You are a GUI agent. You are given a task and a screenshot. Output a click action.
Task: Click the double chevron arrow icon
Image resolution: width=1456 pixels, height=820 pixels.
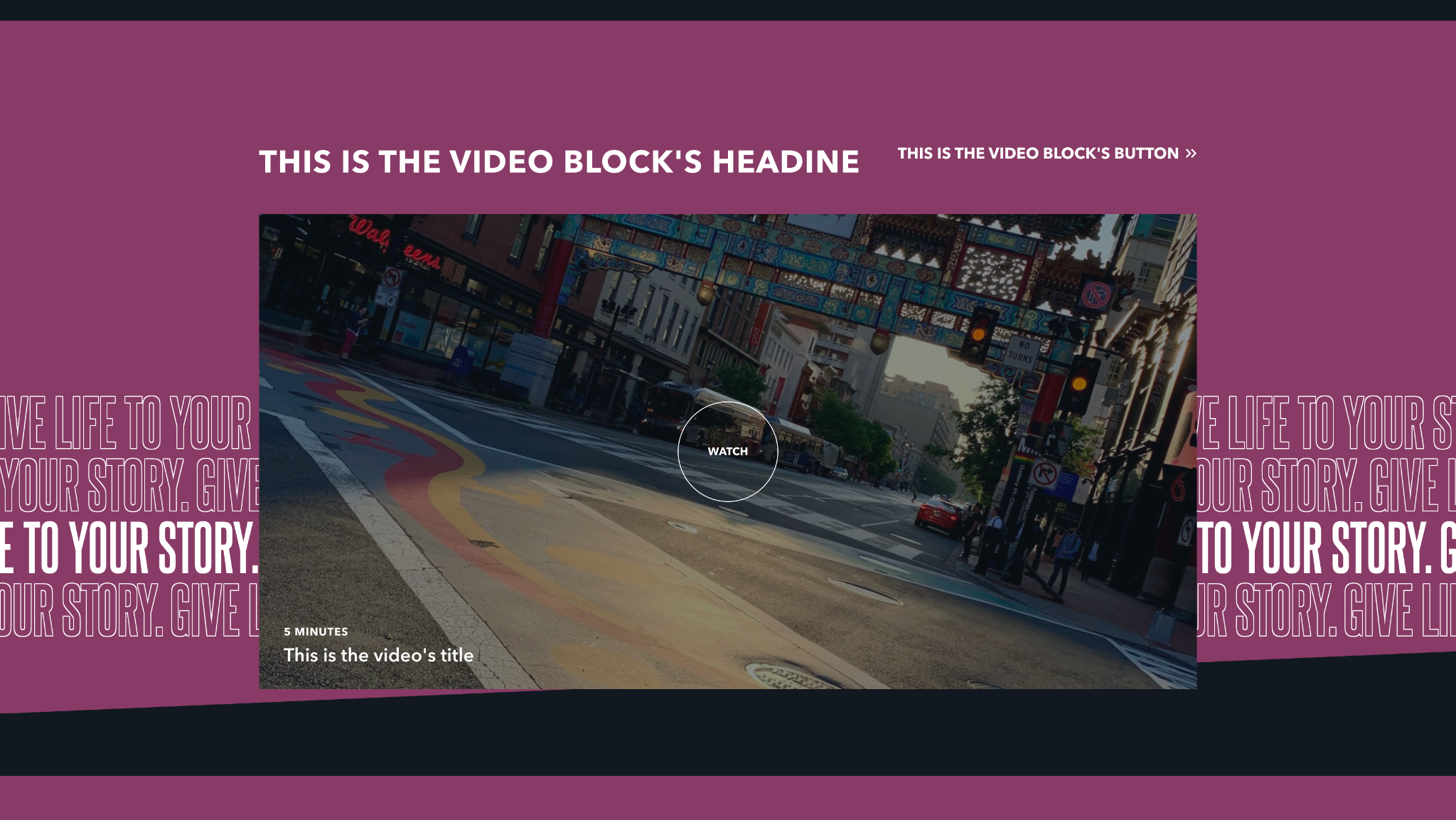(1191, 154)
